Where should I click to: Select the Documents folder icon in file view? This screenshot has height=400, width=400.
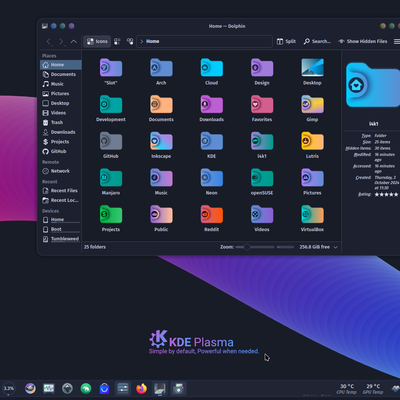pyautogui.click(x=161, y=104)
